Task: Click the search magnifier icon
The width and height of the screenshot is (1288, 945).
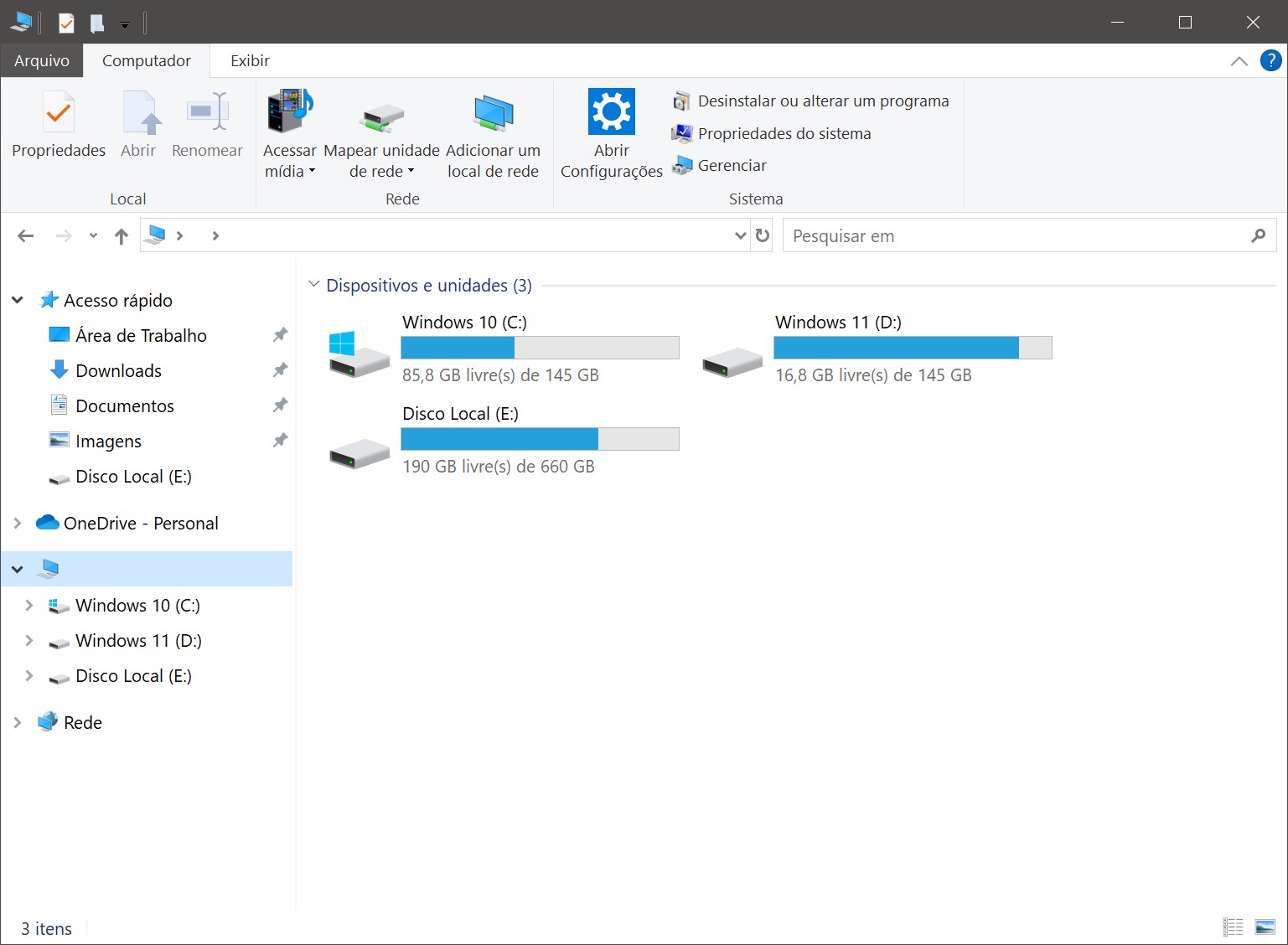Action: (1258, 235)
